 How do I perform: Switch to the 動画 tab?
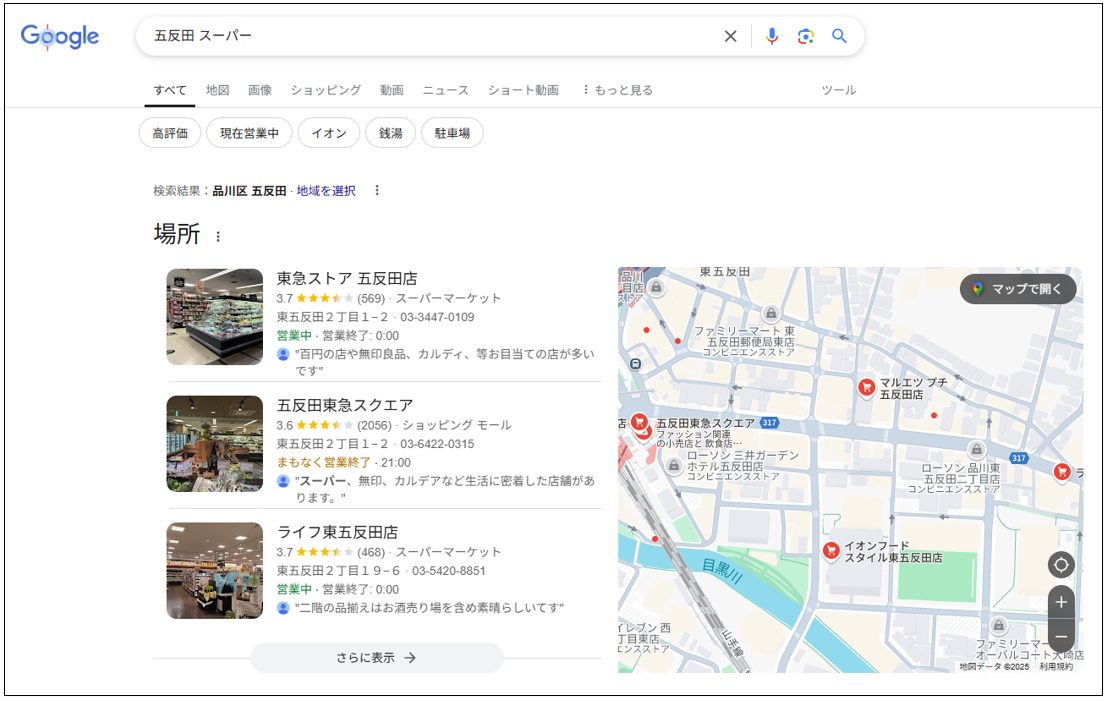pos(392,90)
